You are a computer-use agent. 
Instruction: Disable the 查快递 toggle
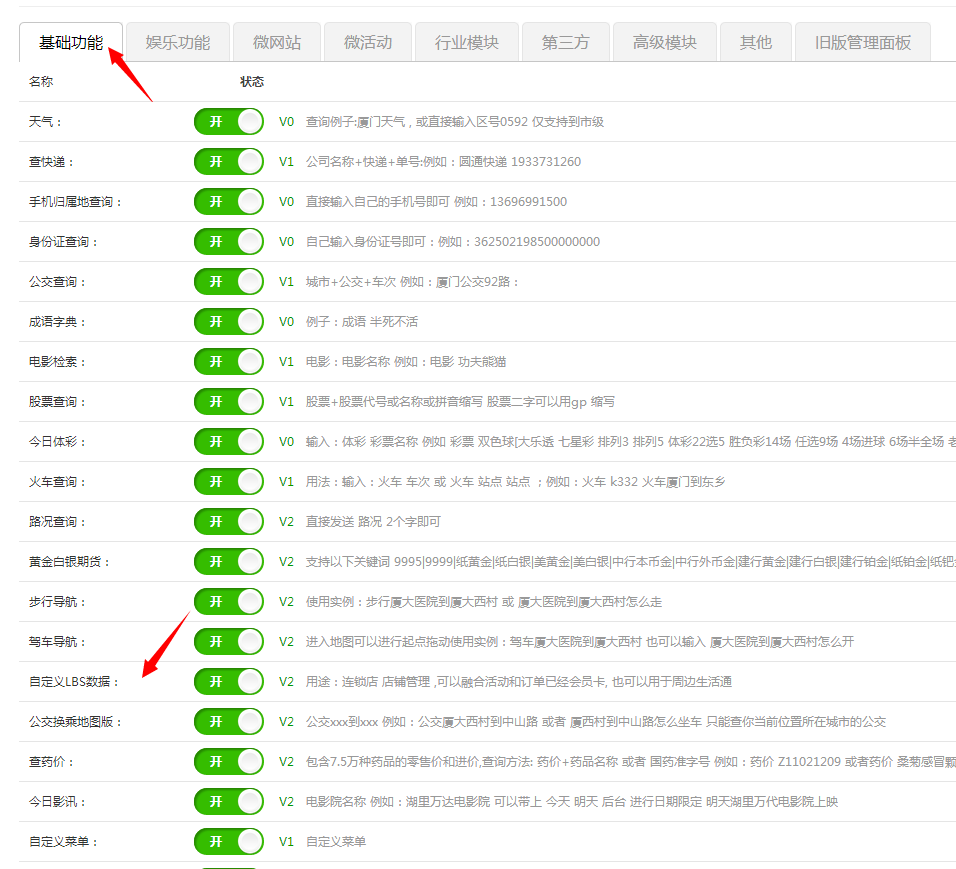(x=228, y=162)
